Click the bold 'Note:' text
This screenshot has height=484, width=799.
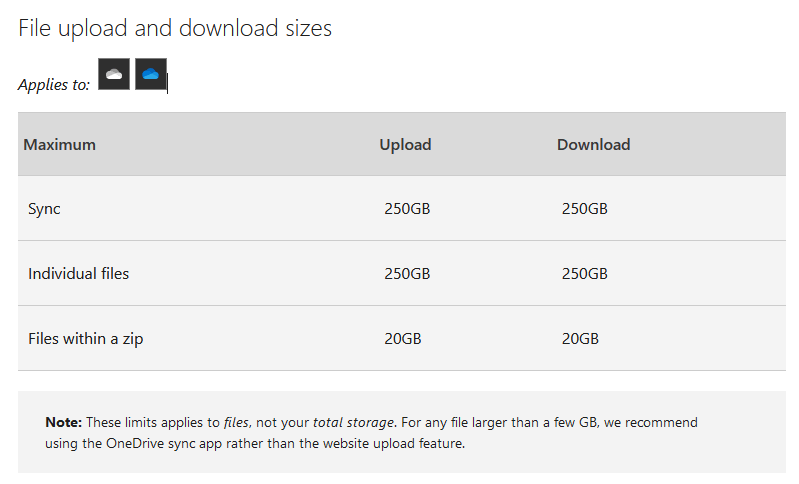coord(63,422)
